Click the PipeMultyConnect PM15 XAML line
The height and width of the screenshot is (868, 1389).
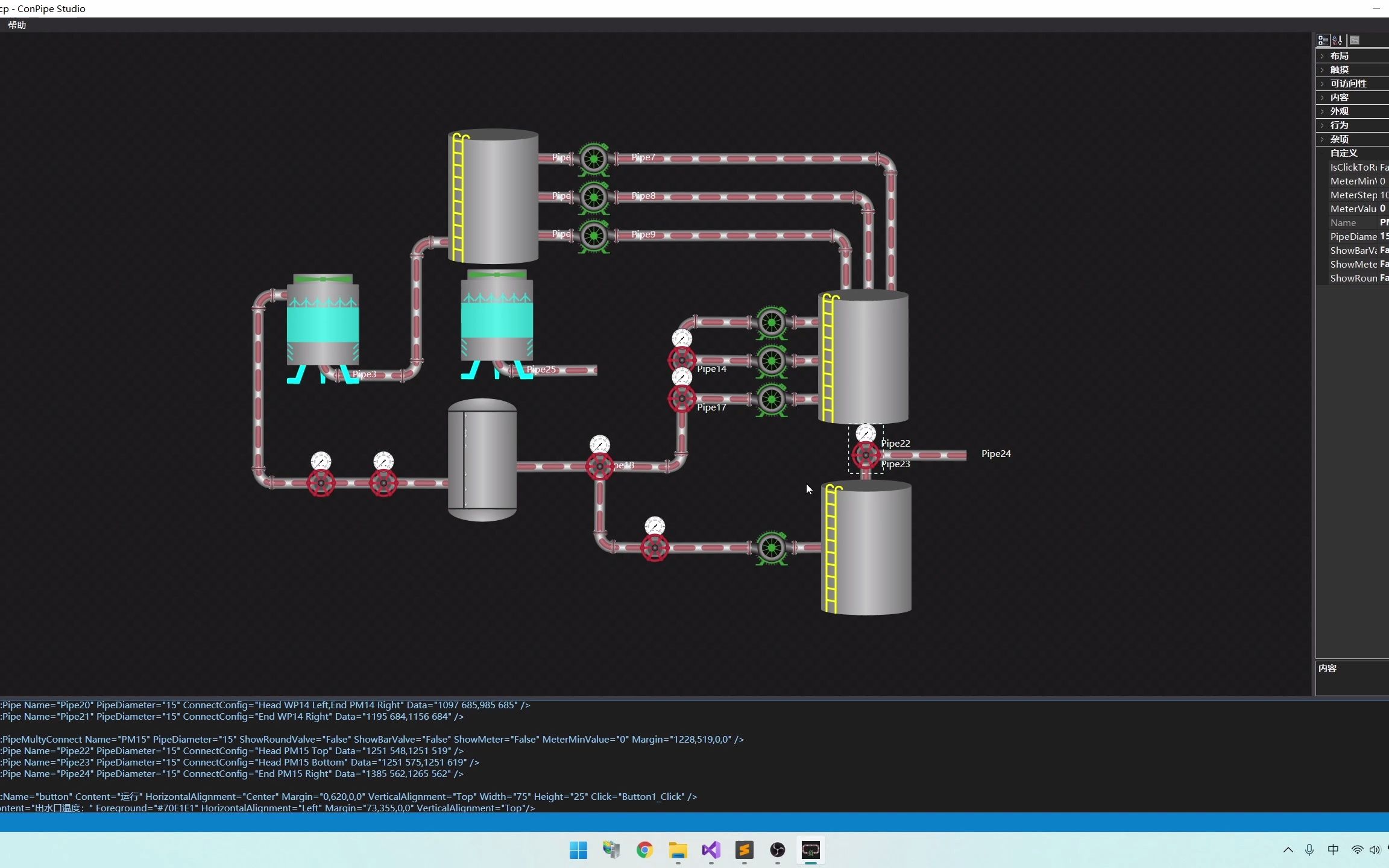372,740
